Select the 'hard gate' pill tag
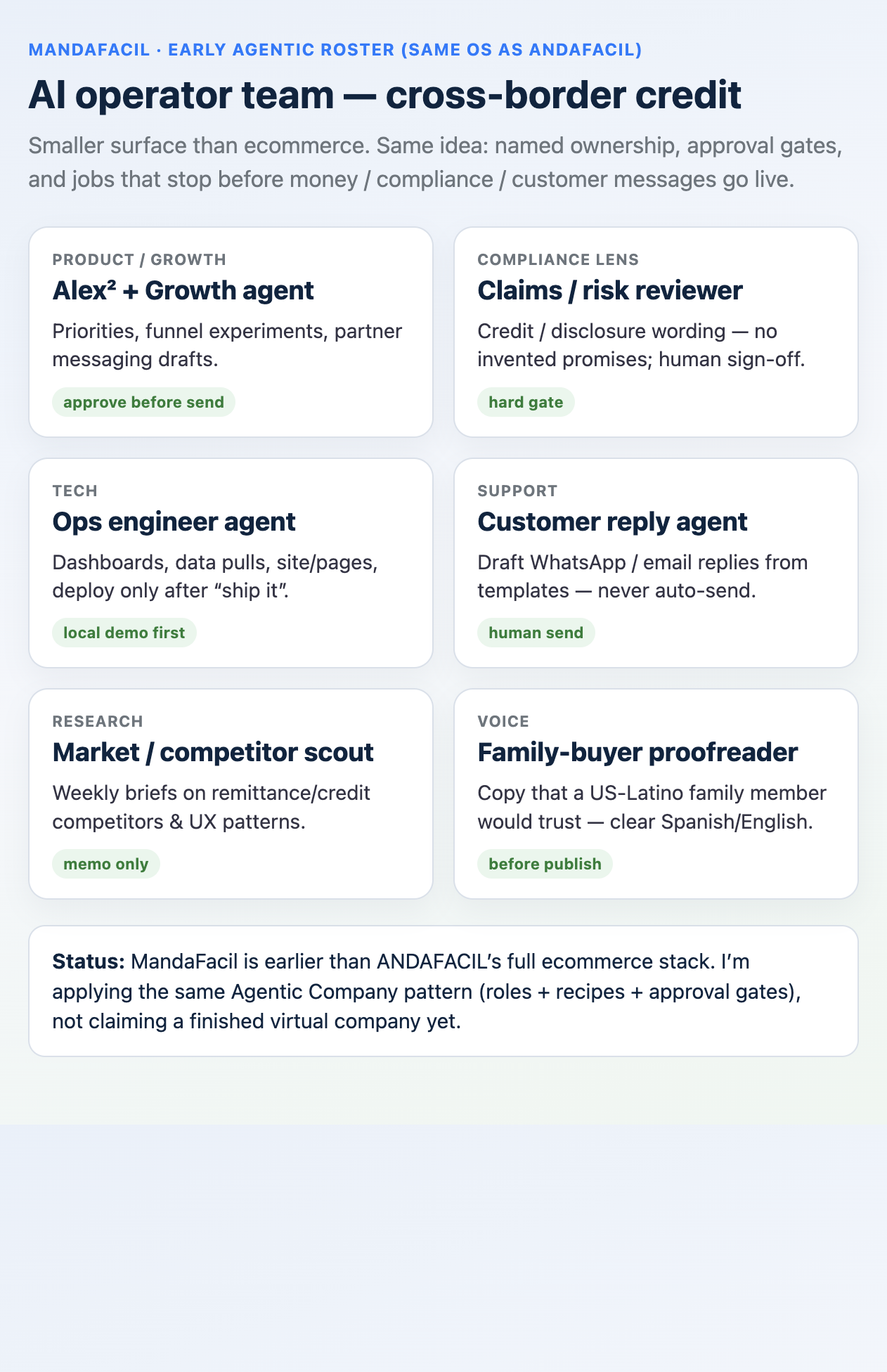The width and height of the screenshot is (887, 1372). pyautogui.click(x=526, y=402)
